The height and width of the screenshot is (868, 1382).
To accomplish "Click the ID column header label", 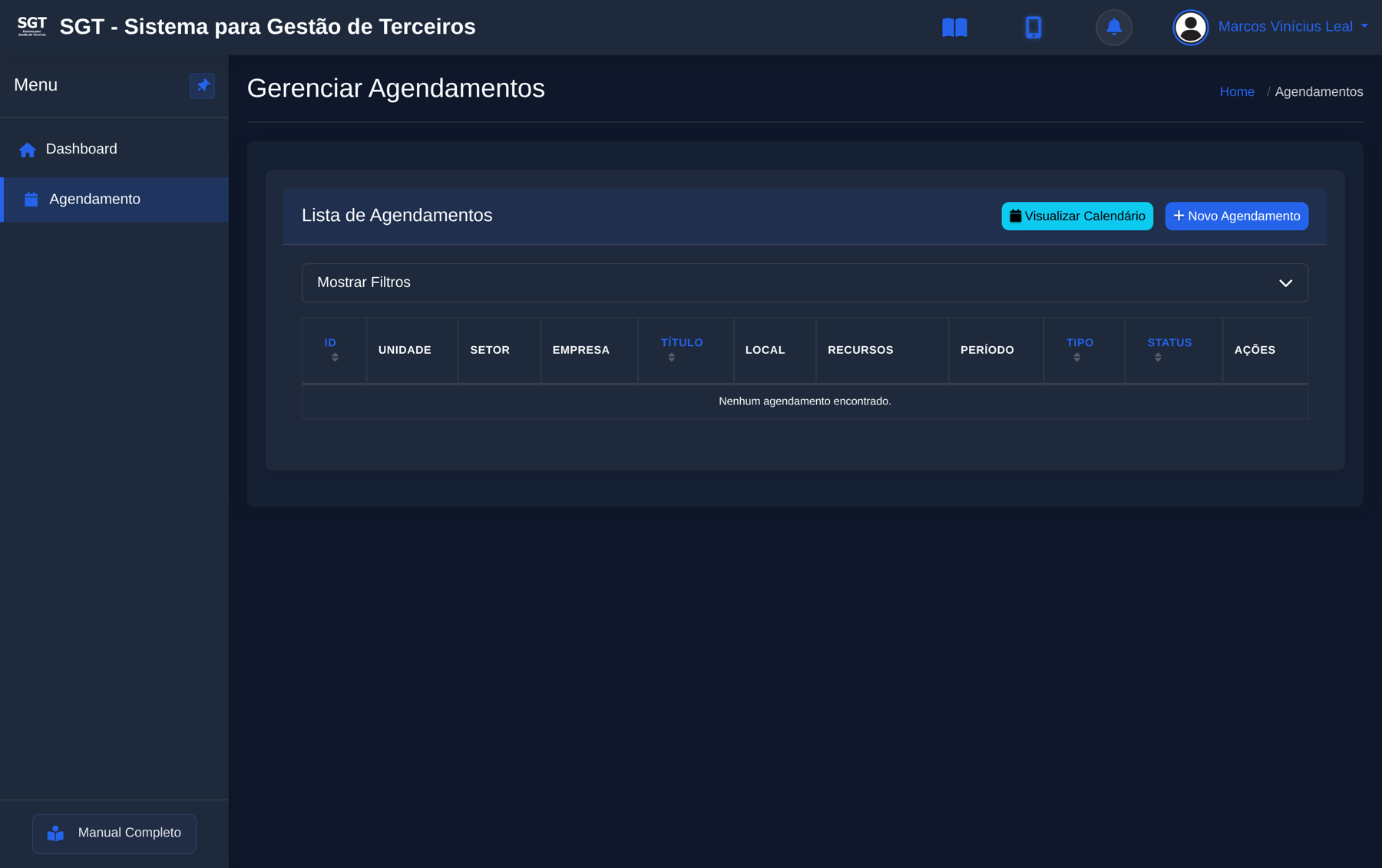I will tap(330, 342).
